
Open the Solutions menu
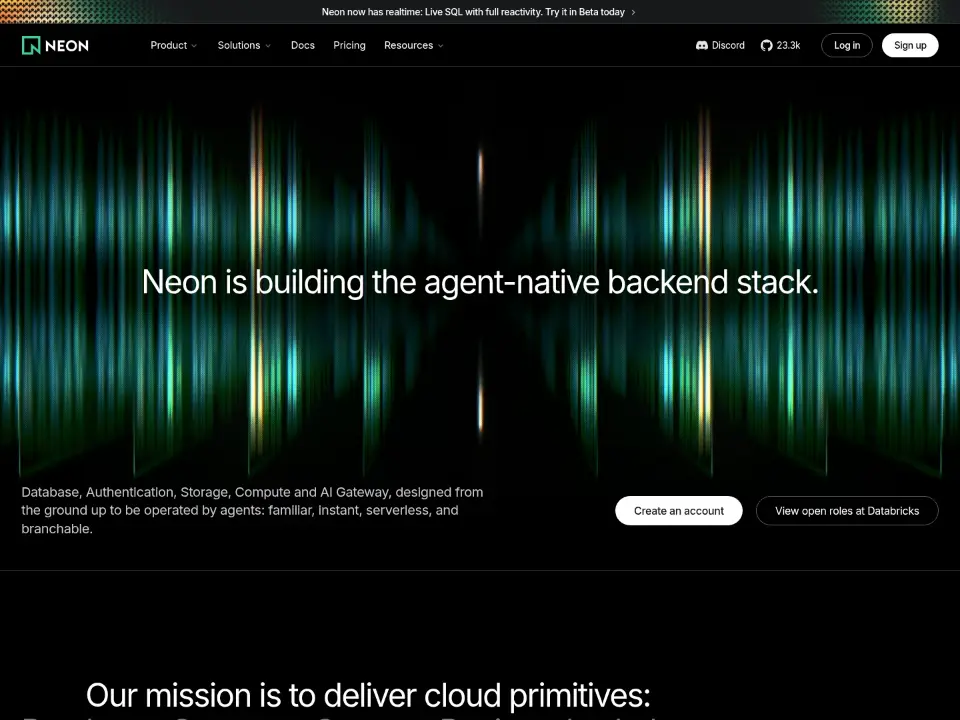coord(244,45)
